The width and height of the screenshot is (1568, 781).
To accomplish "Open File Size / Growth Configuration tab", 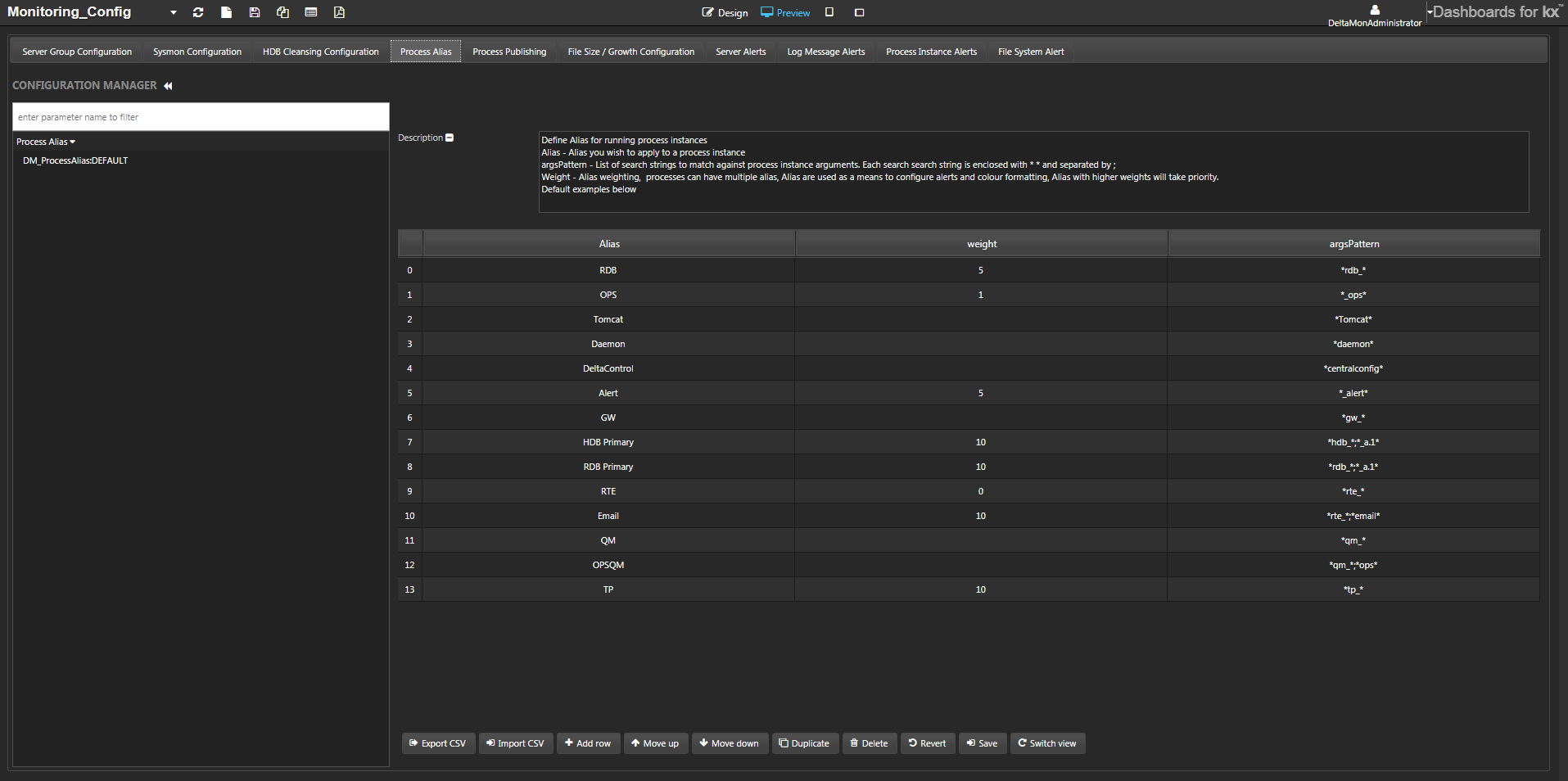I will (x=631, y=52).
